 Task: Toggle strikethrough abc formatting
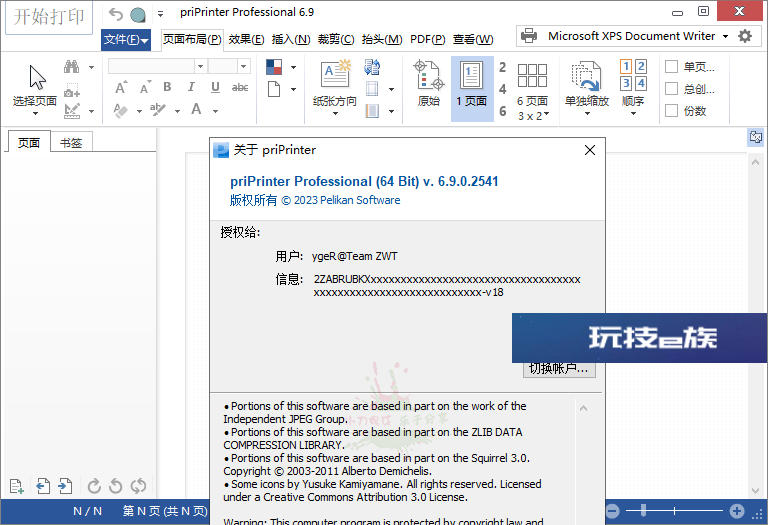tap(240, 87)
